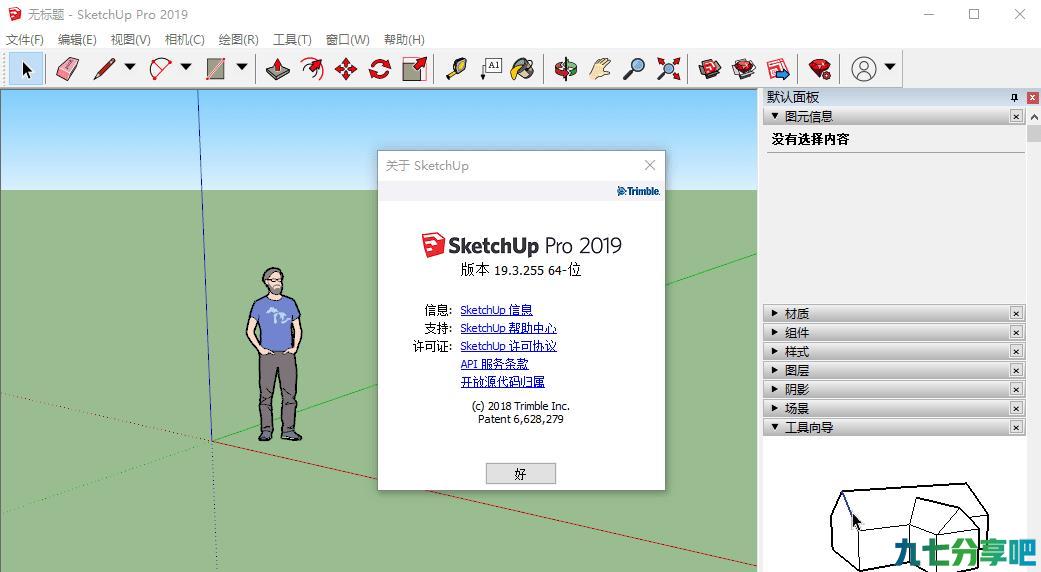The width and height of the screenshot is (1041, 572).
Task: Close the 材质 panel section
Action: (x=1016, y=313)
